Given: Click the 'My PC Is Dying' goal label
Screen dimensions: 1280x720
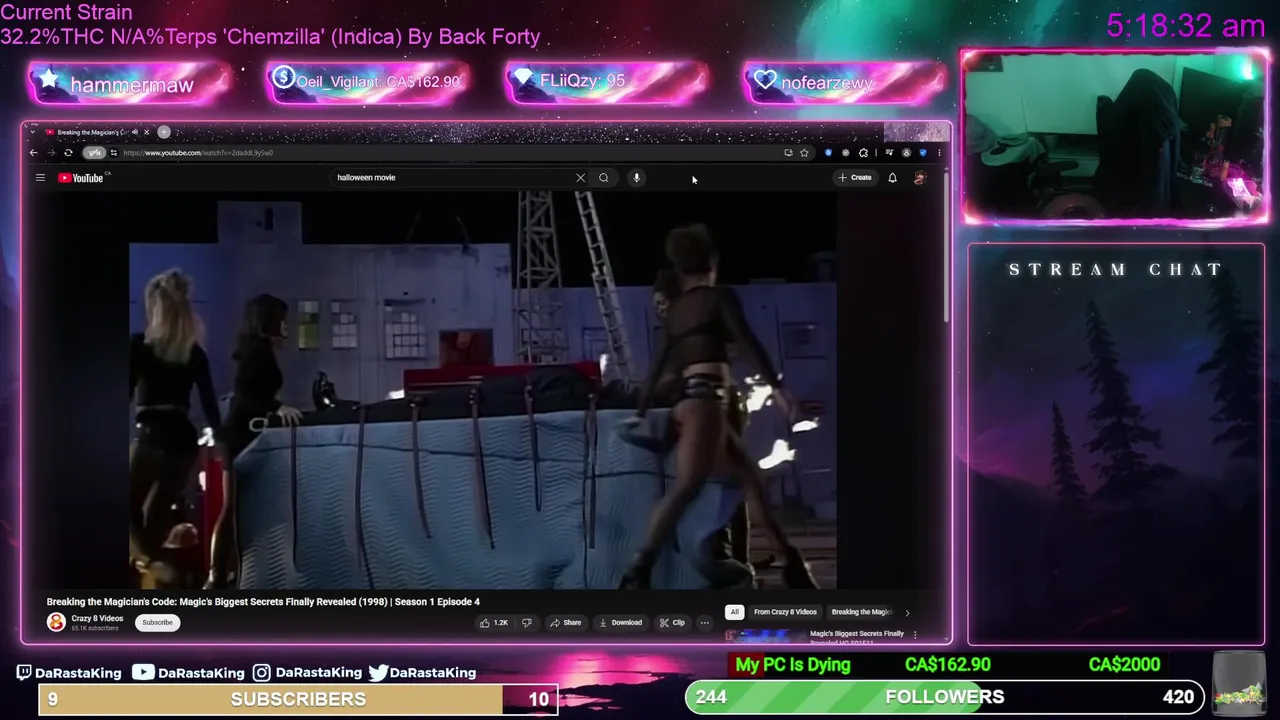Looking at the screenshot, I should [x=792, y=664].
